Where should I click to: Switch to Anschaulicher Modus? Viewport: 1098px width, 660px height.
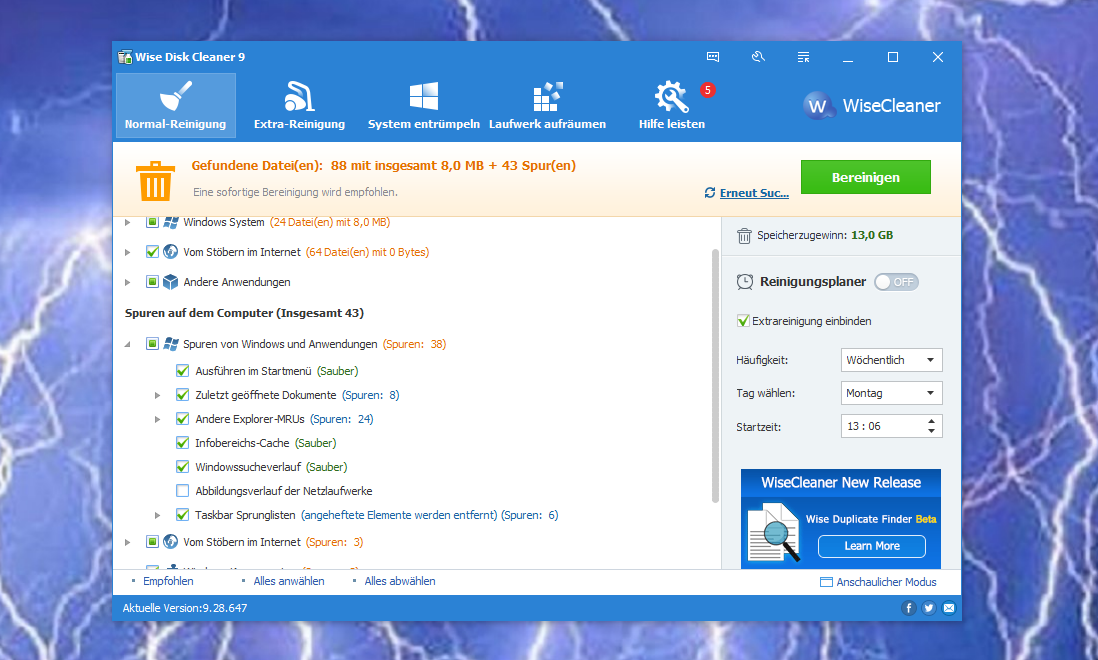[x=878, y=582]
